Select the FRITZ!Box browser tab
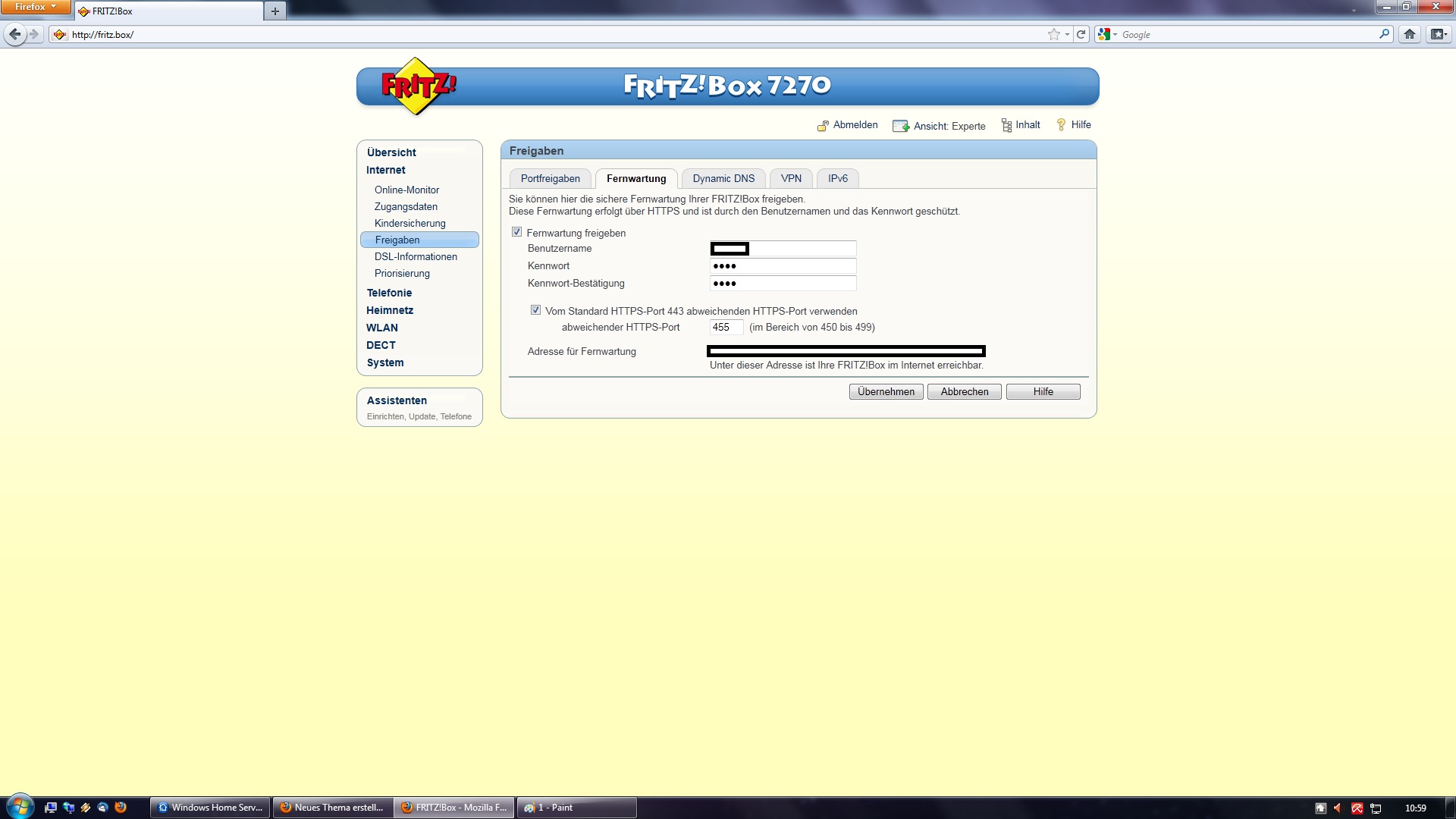The width and height of the screenshot is (1456, 819). [168, 11]
